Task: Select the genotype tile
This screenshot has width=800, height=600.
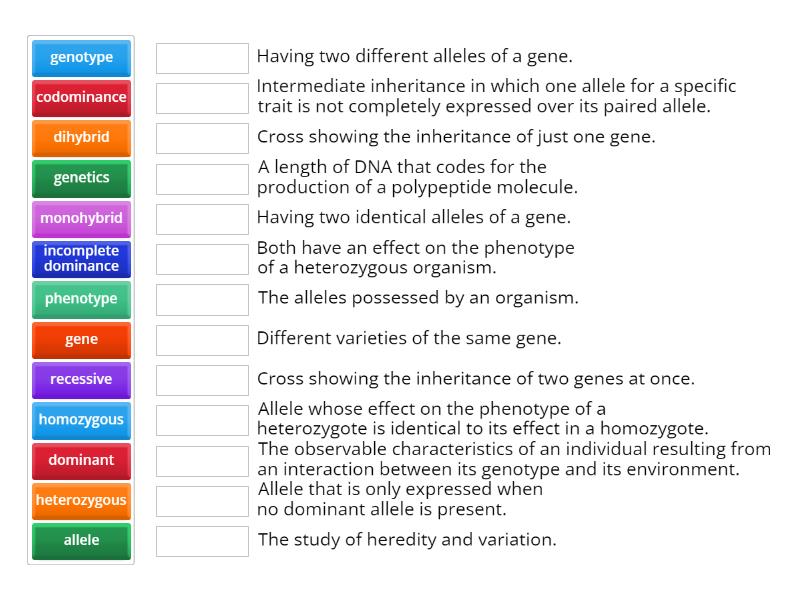Action: [x=80, y=58]
